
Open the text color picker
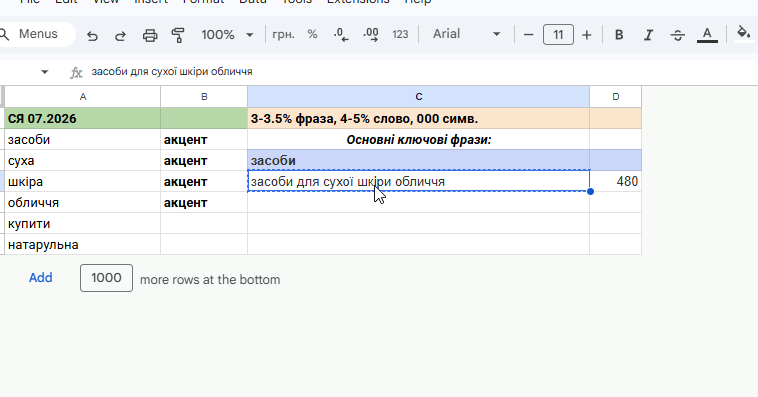[707, 35]
